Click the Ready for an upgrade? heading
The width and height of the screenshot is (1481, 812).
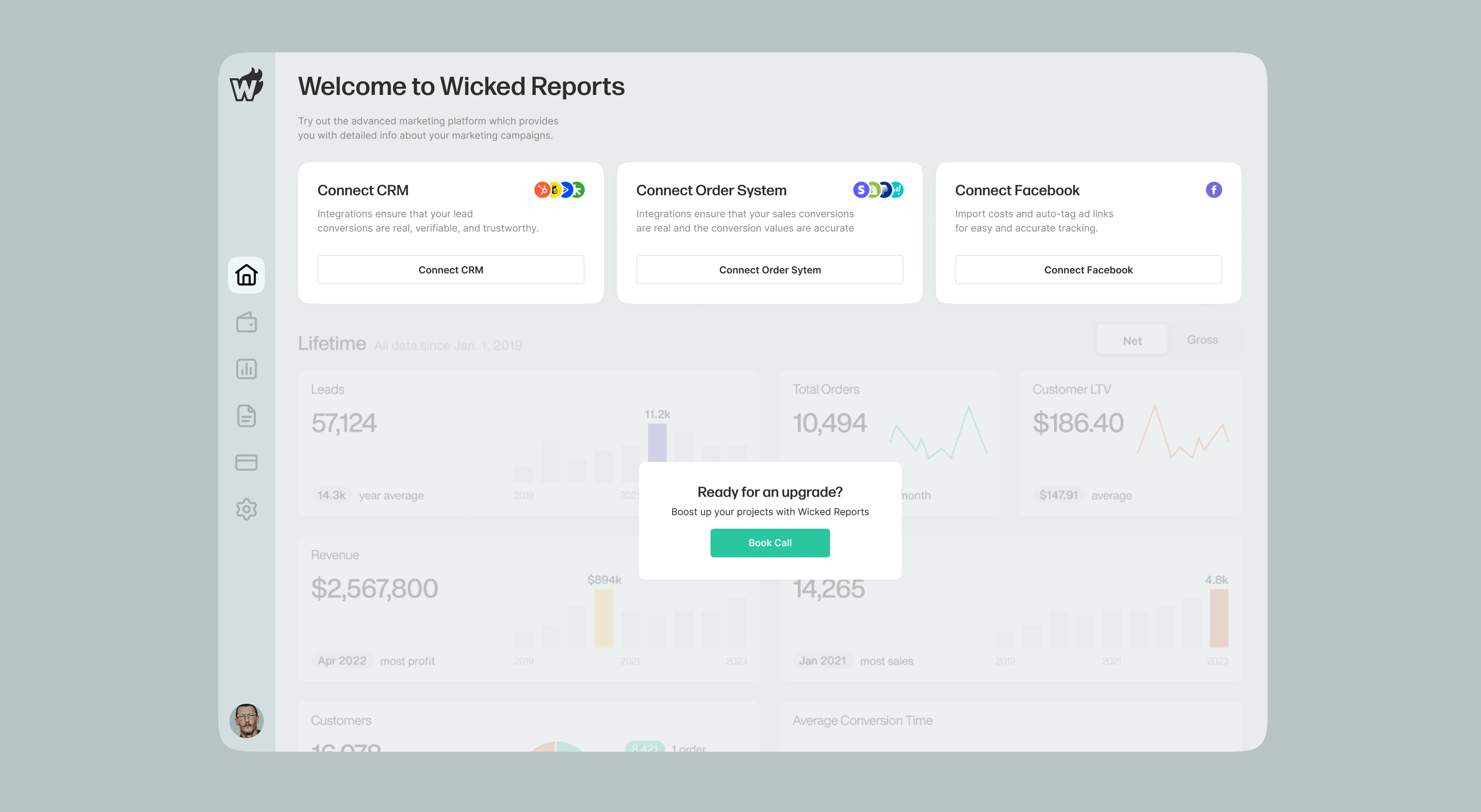coord(770,492)
